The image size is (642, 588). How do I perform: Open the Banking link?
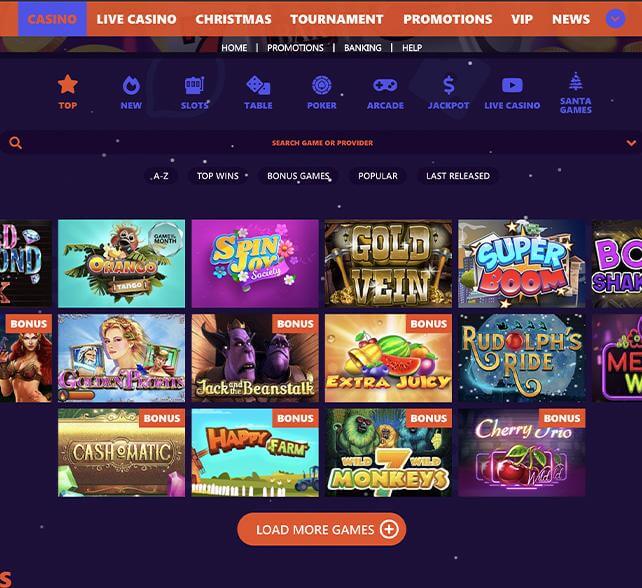pyautogui.click(x=363, y=48)
